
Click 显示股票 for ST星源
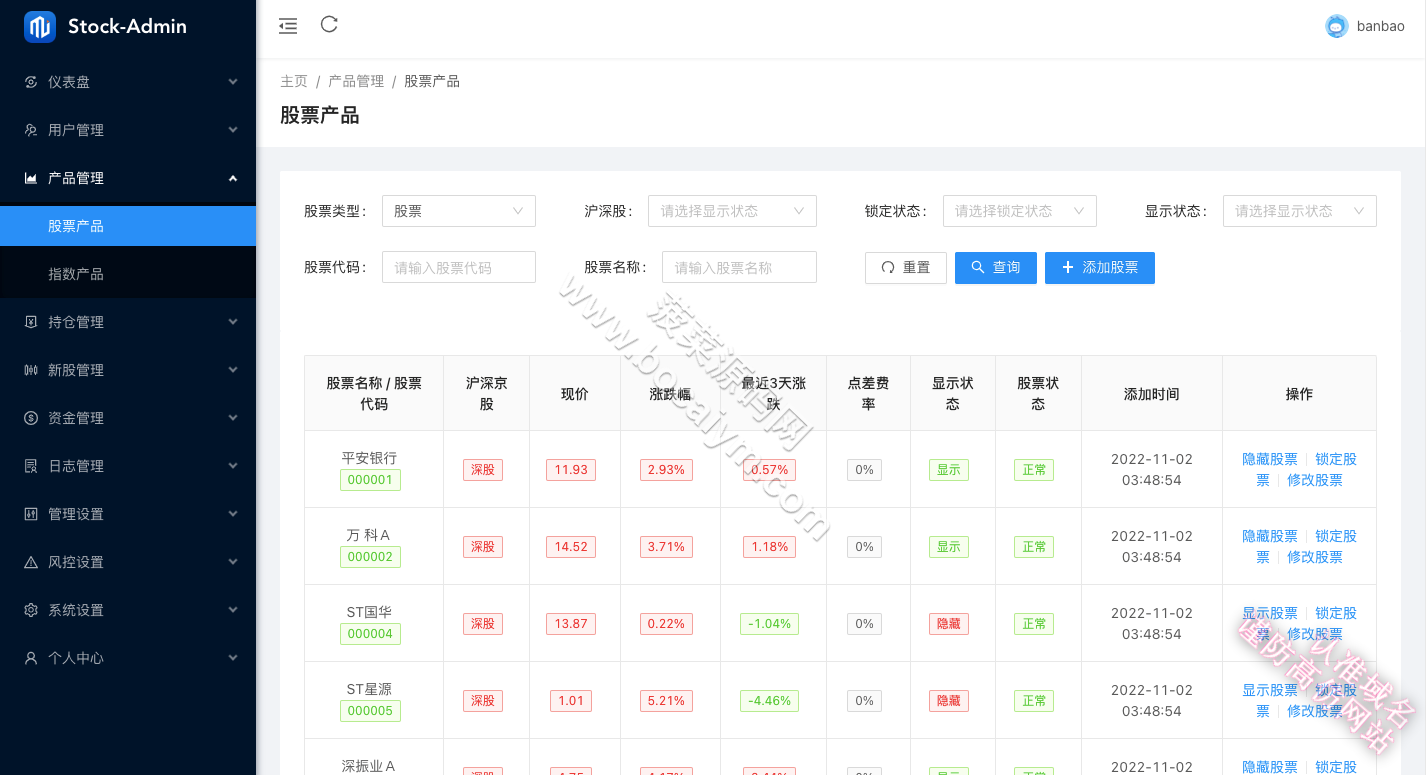(1270, 690)
